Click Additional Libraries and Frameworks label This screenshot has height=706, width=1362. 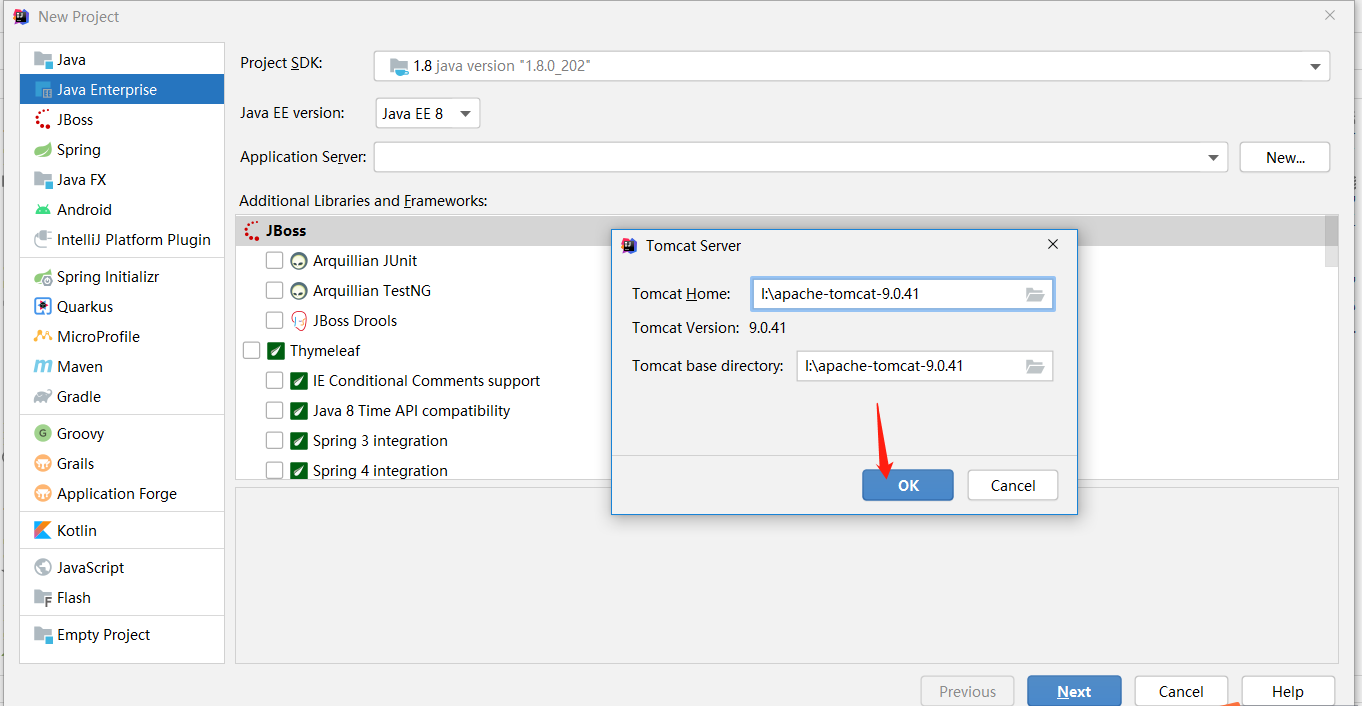point(363,201)
